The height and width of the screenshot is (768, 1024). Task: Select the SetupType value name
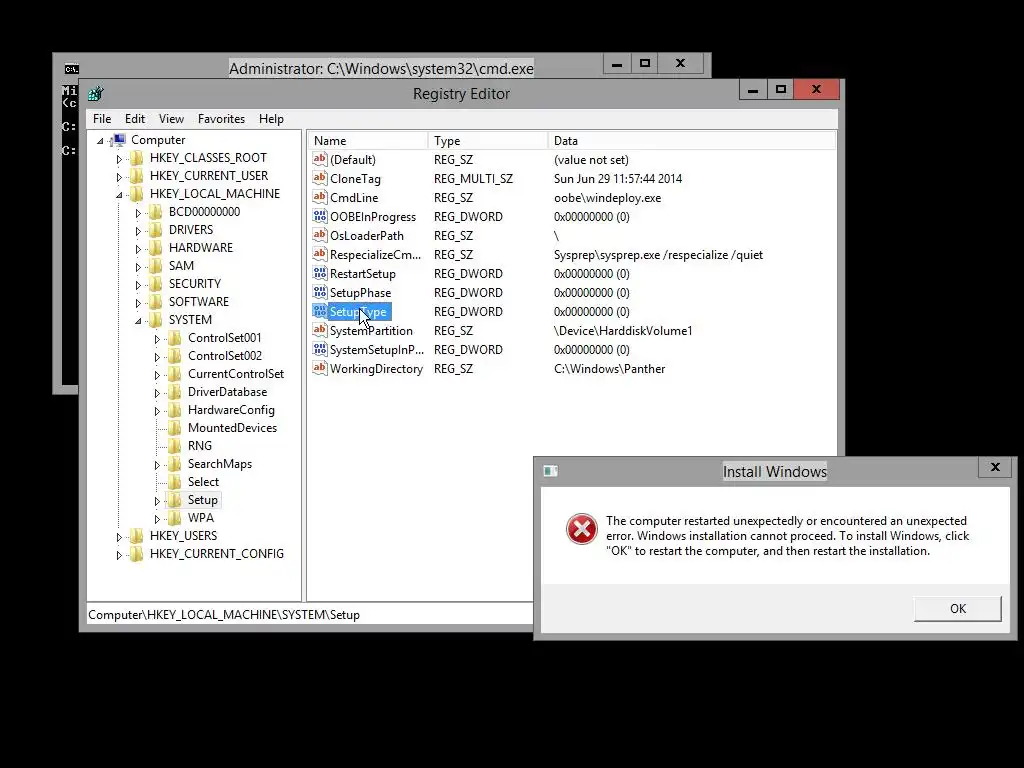point(358,312)
